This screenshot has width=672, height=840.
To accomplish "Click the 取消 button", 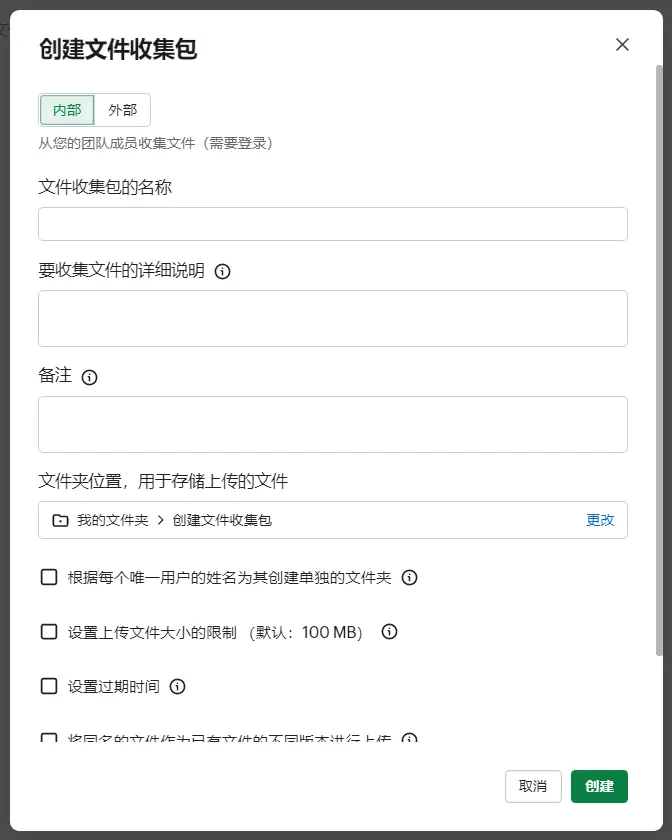I will tap(533, 787).
